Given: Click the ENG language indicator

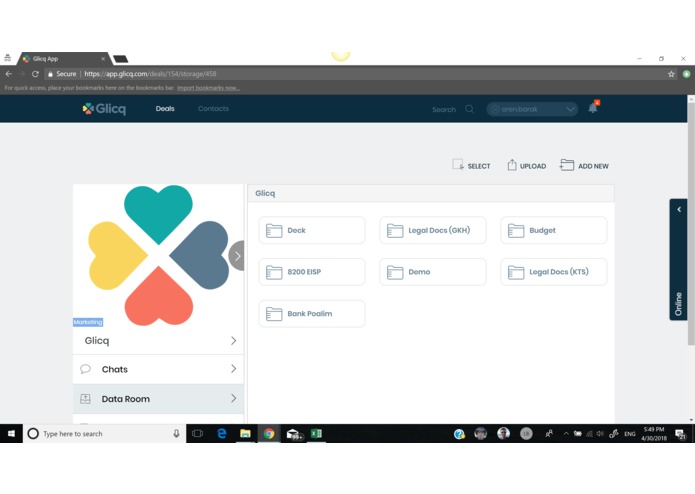Looking at the screenshot, I should 629,434.
